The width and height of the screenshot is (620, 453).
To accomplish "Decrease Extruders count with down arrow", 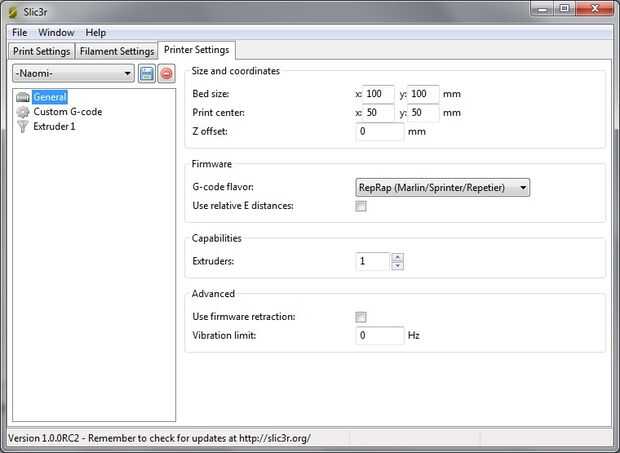I will [x=397, y=266].
